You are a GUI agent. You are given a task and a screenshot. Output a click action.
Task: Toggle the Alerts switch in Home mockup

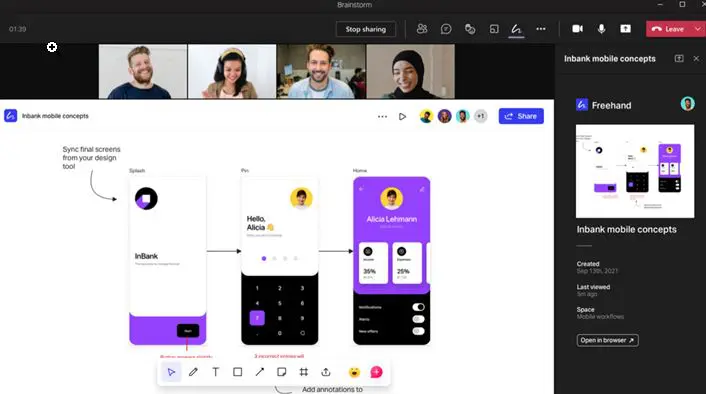[x=418, y=319]
